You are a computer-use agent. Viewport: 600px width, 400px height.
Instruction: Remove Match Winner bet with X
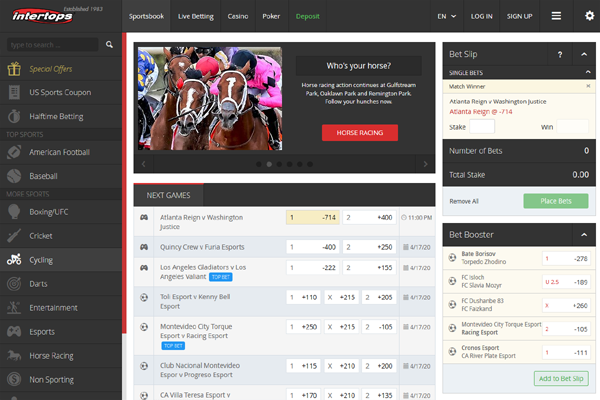coord(588,86)
